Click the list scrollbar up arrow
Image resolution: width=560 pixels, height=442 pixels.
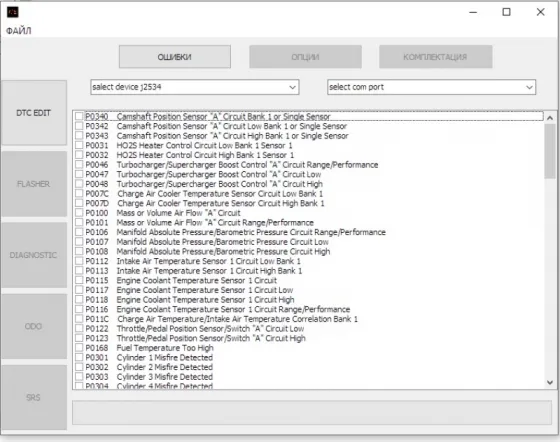(x=550, y=117)
